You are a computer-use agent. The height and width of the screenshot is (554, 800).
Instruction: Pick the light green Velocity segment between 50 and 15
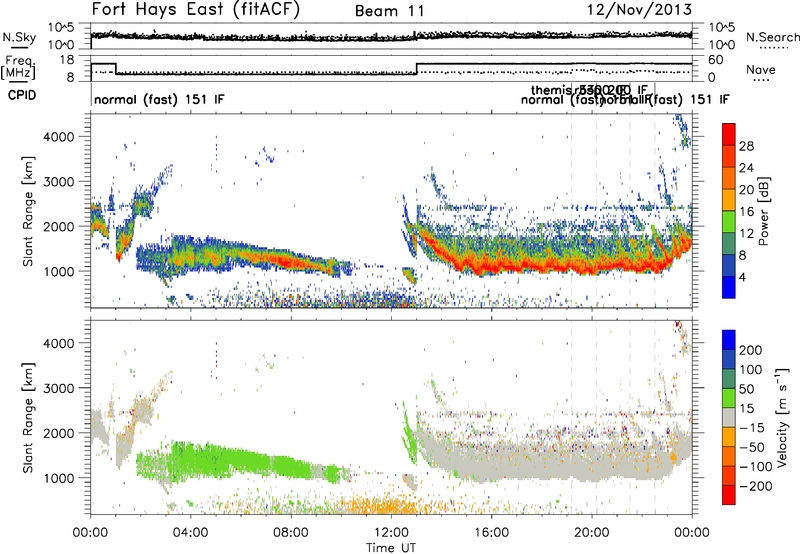click(x=729, y=398)
